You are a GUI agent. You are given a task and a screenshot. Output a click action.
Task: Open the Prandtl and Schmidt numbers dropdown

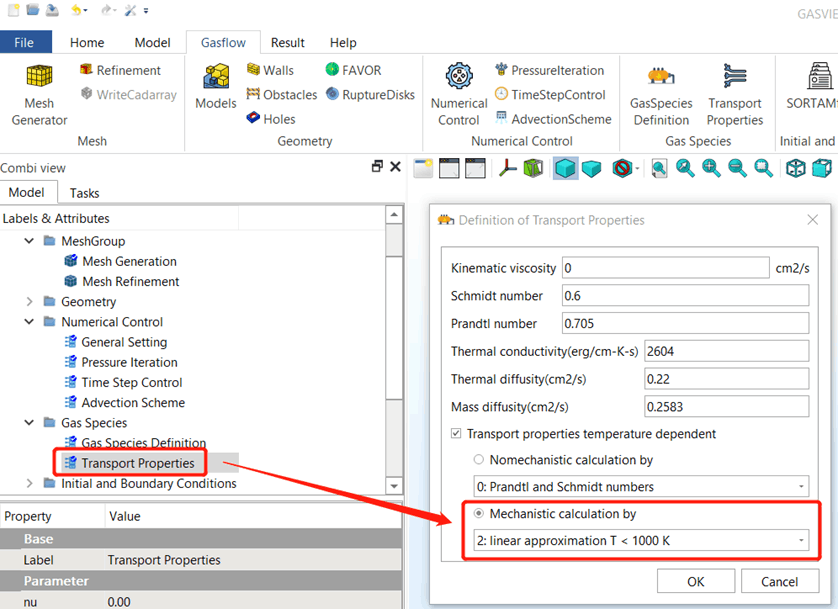tap(641, 486)
